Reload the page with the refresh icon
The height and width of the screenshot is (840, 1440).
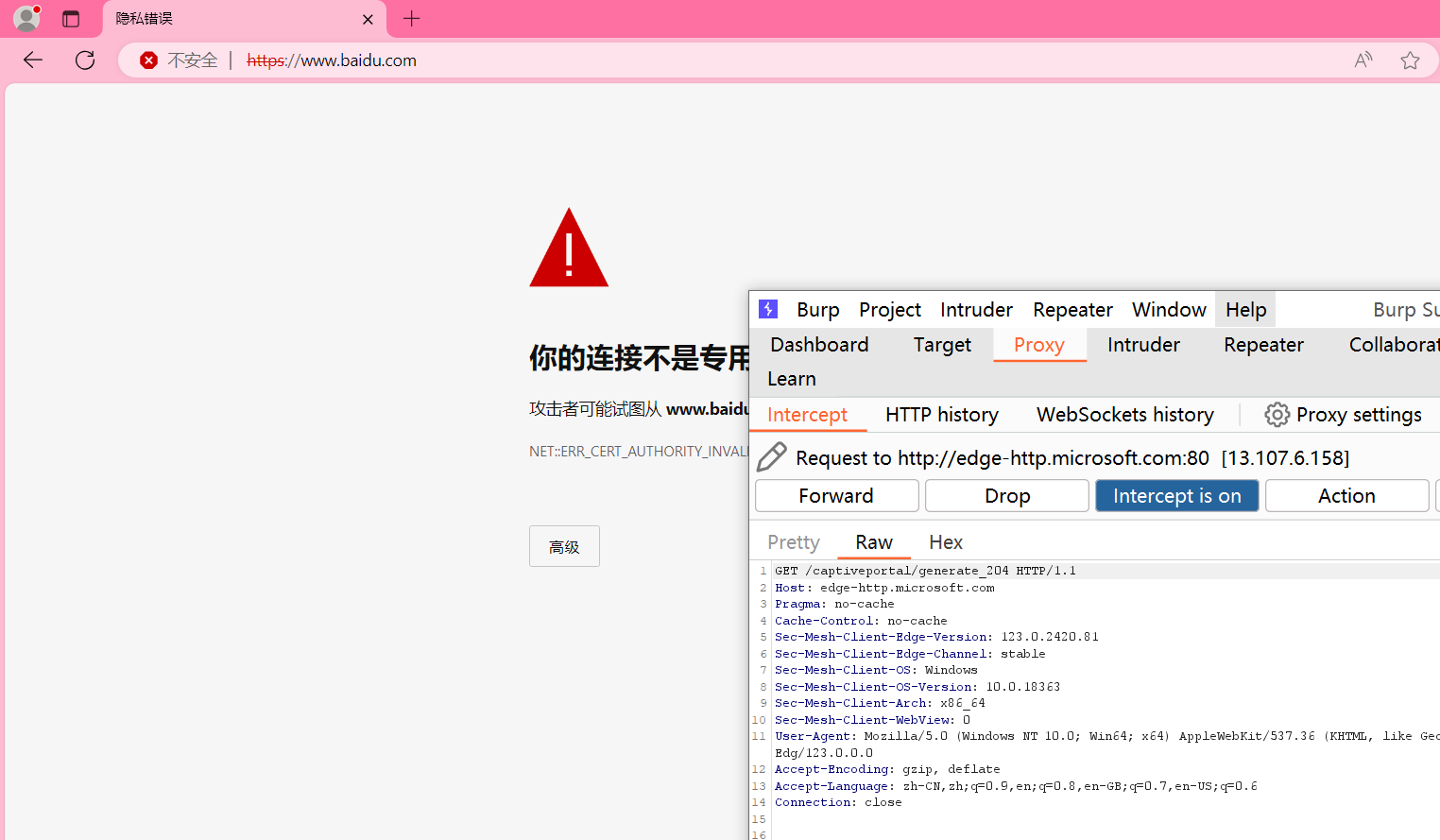pos(85,60)
